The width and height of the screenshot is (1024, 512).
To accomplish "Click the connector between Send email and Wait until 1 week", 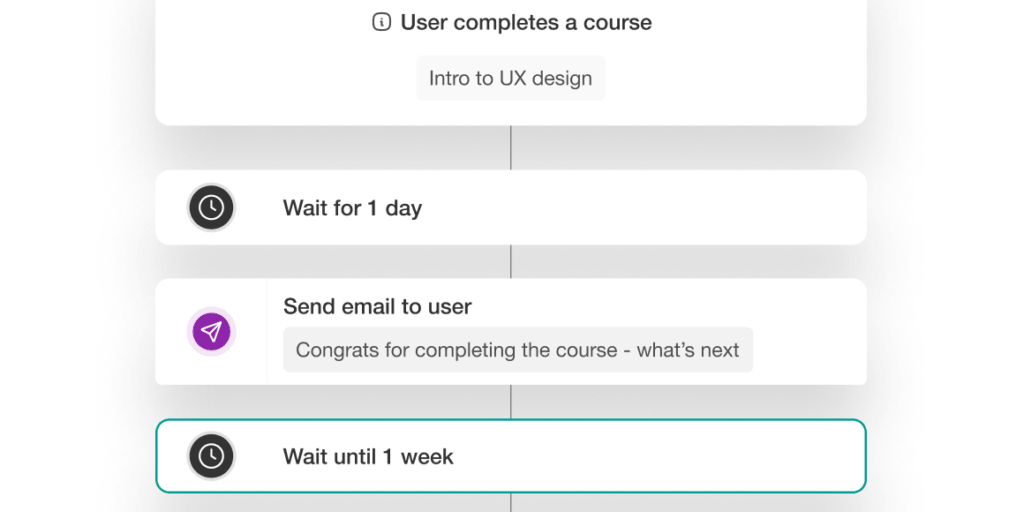I will point(511,402).
